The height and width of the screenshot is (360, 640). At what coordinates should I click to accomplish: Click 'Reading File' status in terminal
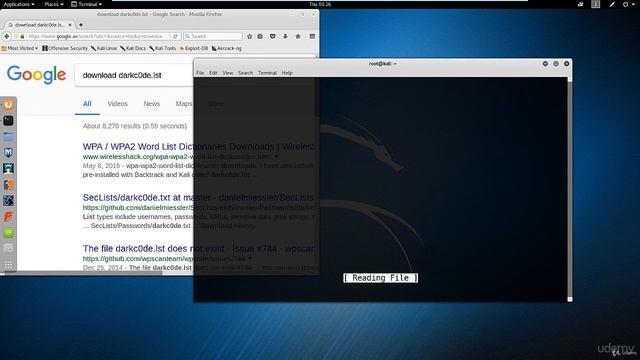(x=380, y=278)
